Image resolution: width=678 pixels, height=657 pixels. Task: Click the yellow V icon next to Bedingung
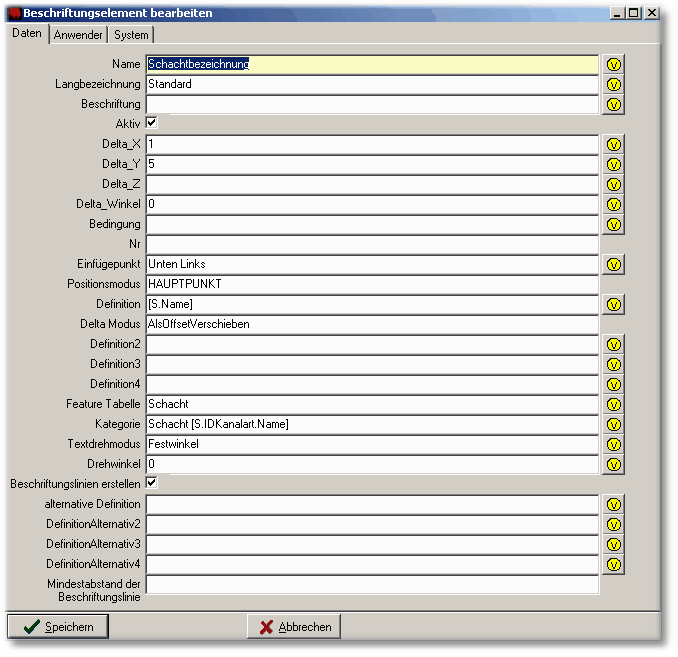click(x=614, y=224)
